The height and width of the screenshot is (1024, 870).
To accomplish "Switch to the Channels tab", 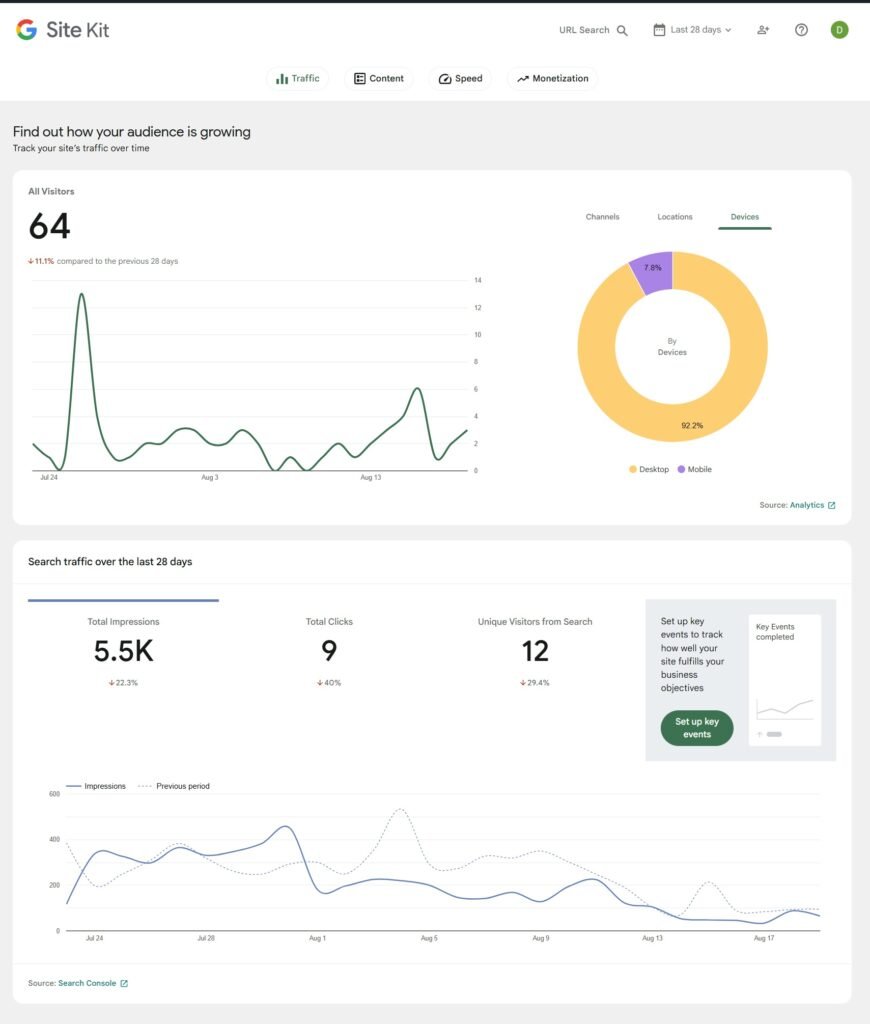I will point(602,216).
